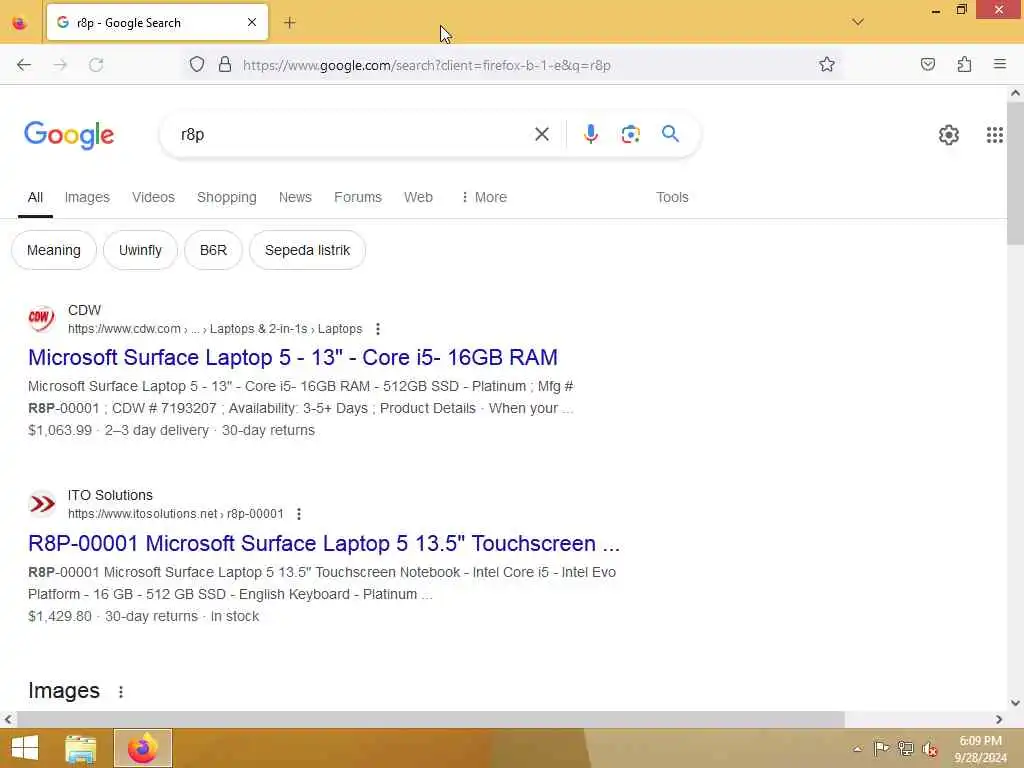Switch to Images results tab

point(87,197)
